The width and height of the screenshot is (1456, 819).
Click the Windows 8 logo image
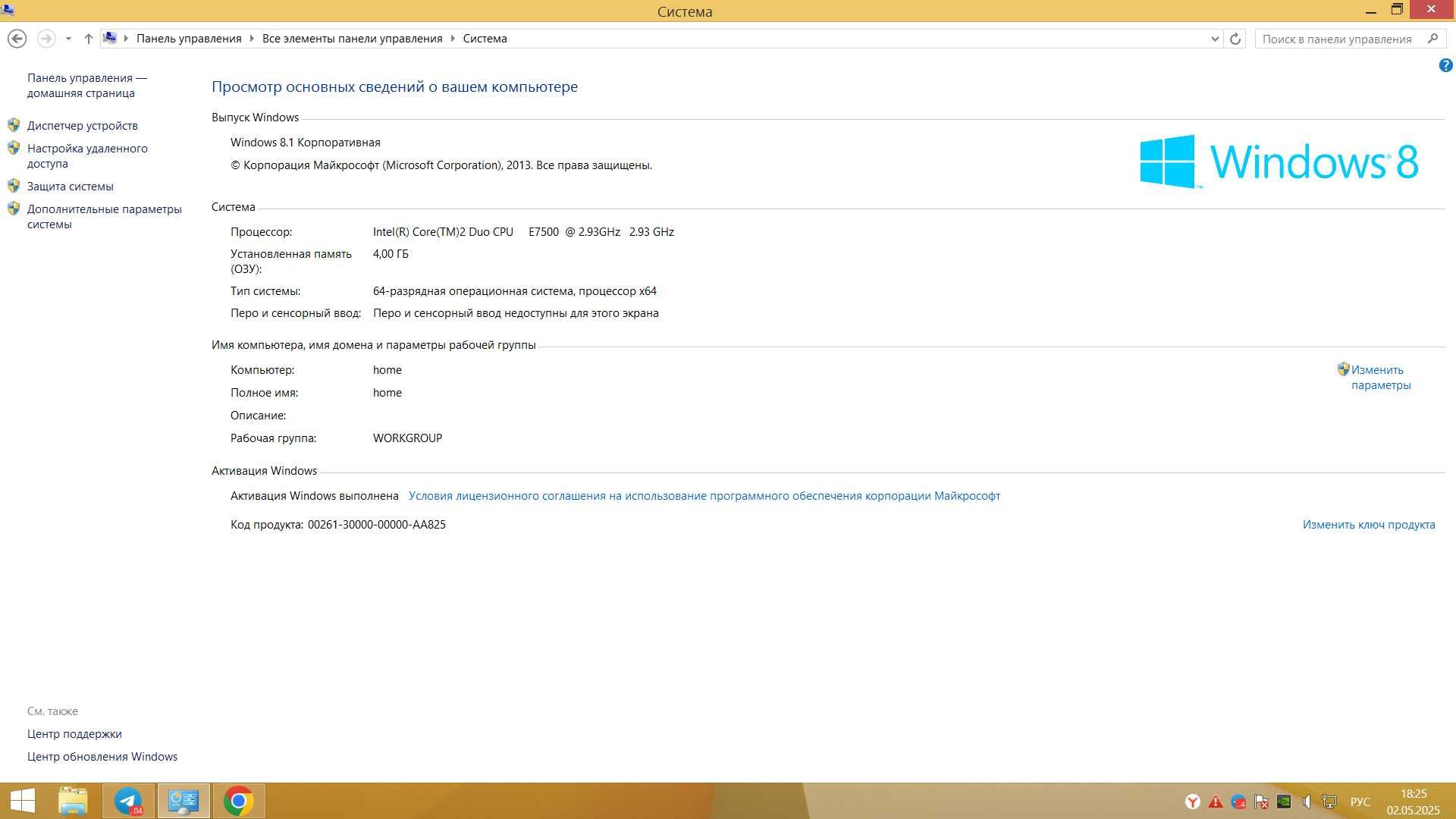click(x=1279, y=162)
